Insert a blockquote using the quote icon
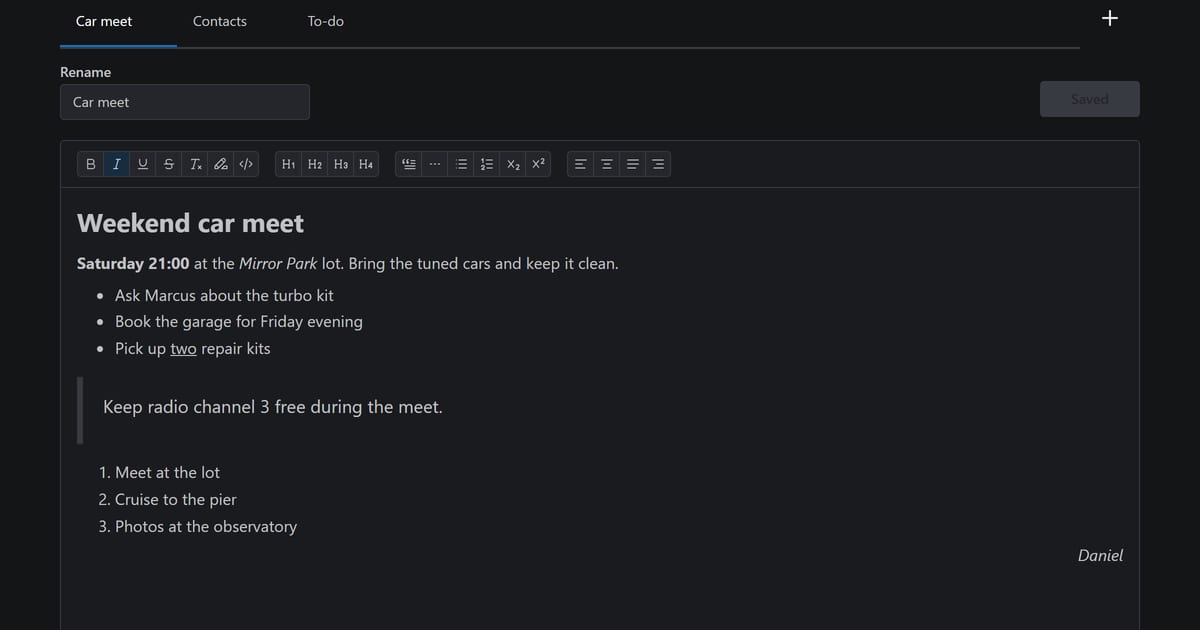The width and height of the screenshot is (1200, 630). (x=409, y=164)
